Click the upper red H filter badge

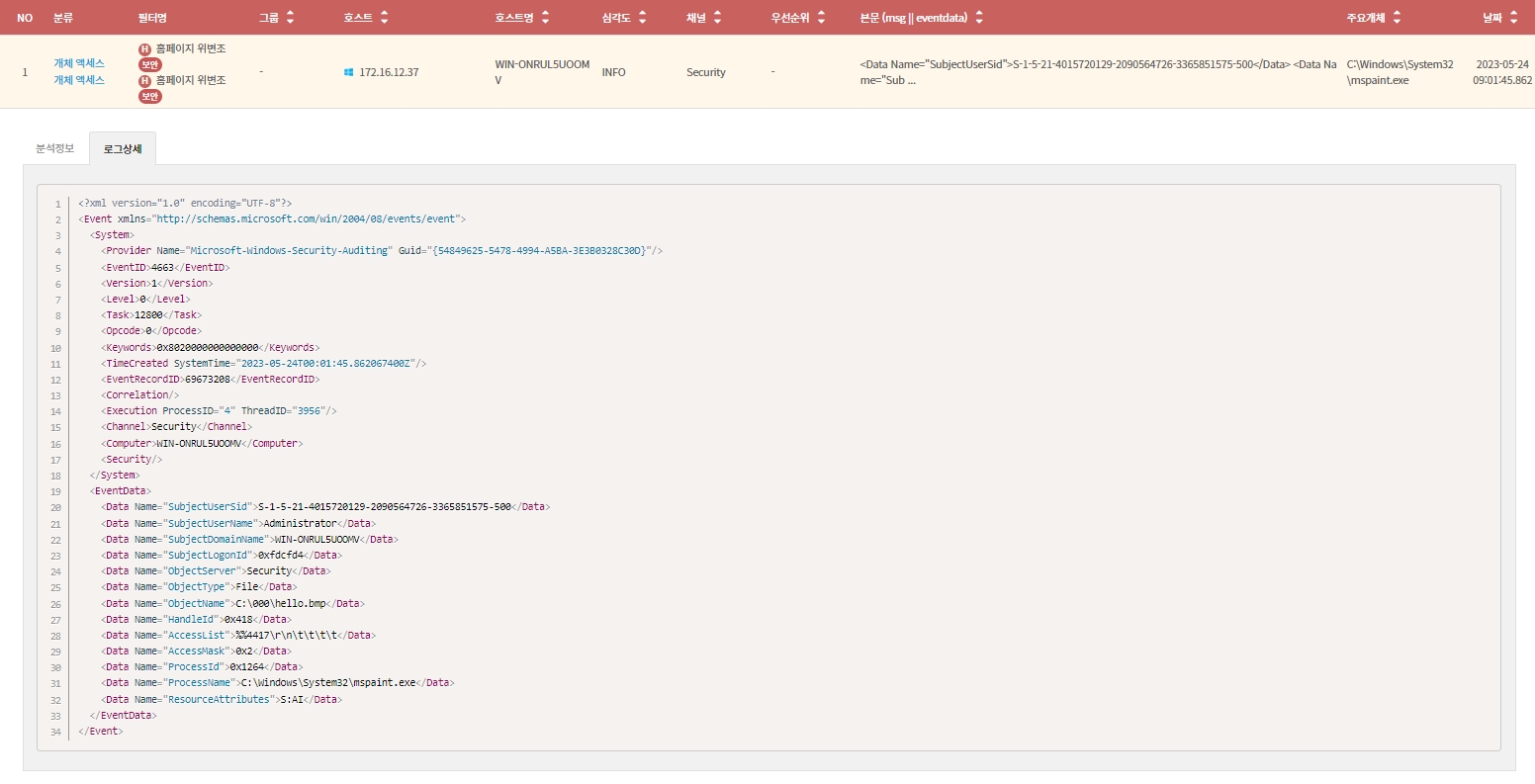(145, 48)
